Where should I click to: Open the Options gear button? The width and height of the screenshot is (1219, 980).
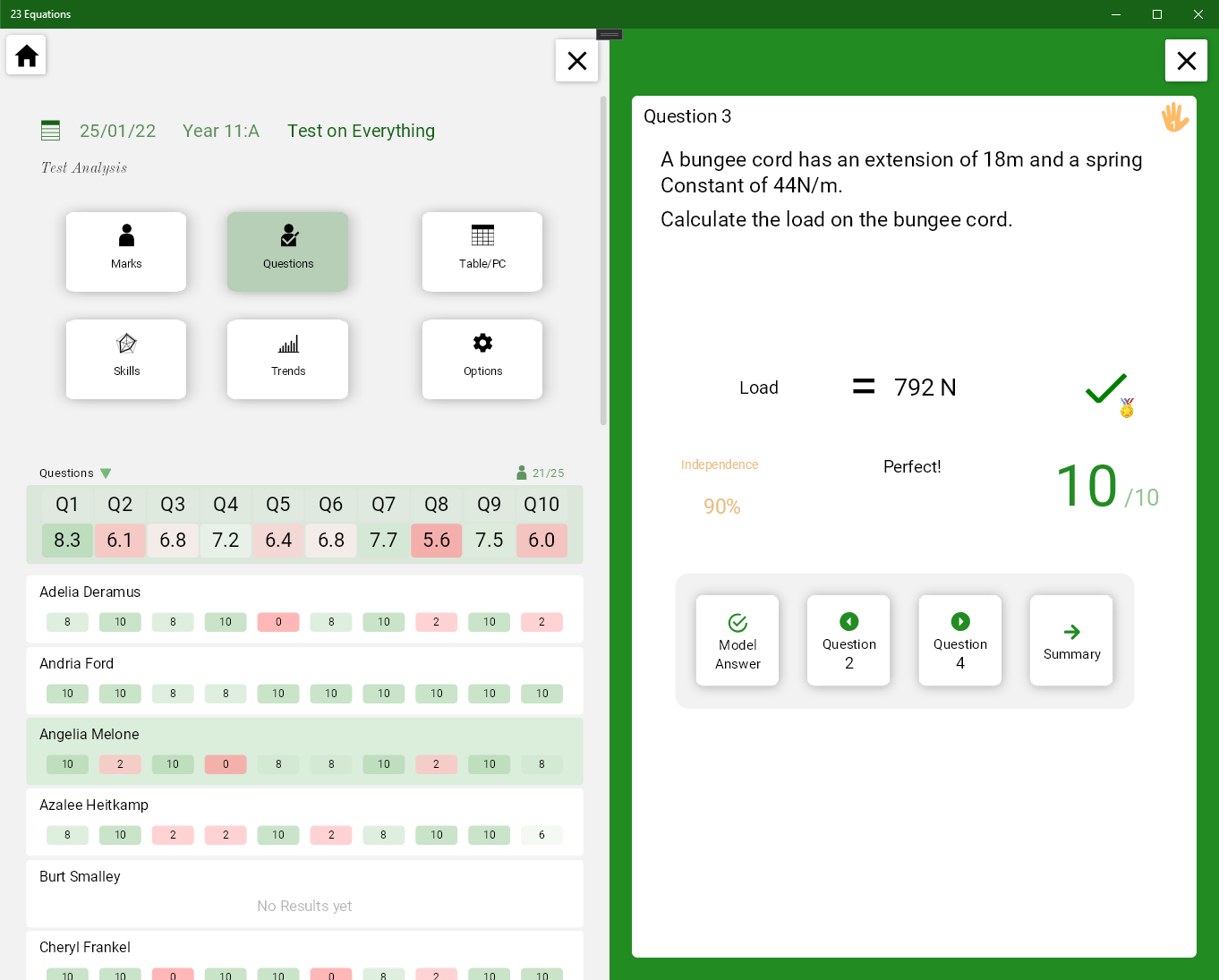pos(482,359)
